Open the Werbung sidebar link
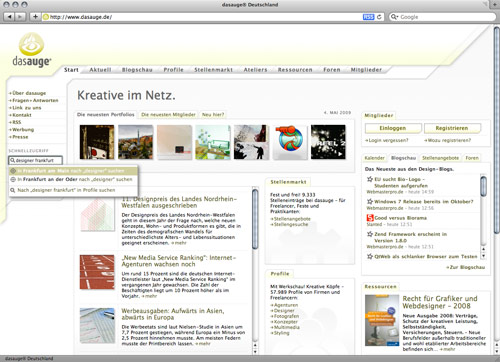500x362 pixels. tap(21, 130)
